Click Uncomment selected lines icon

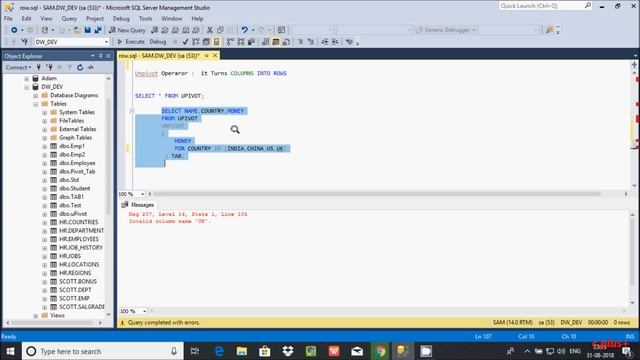(311, 42)
